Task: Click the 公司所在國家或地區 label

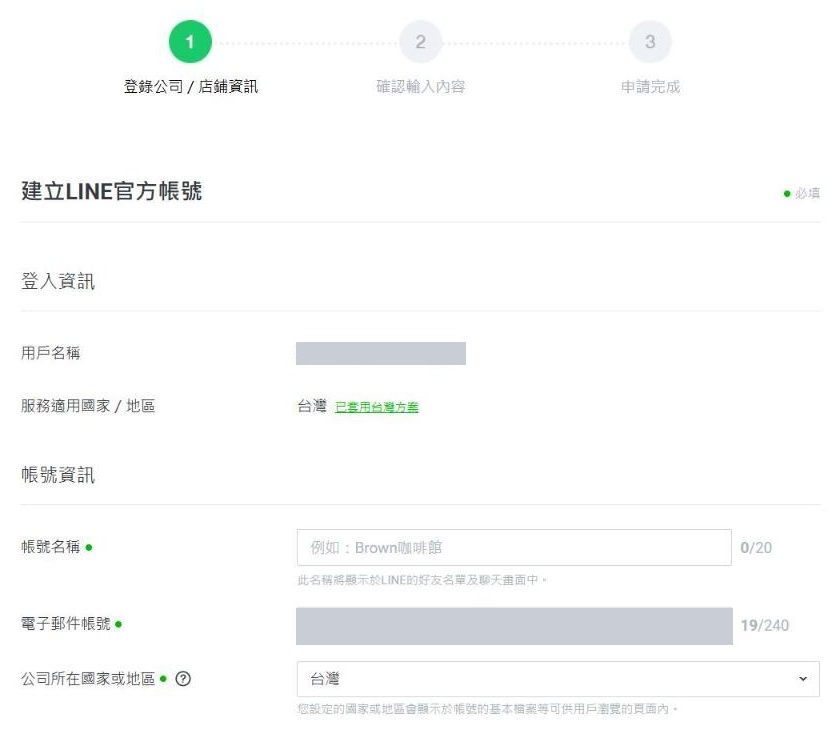Action: [88, 679]
